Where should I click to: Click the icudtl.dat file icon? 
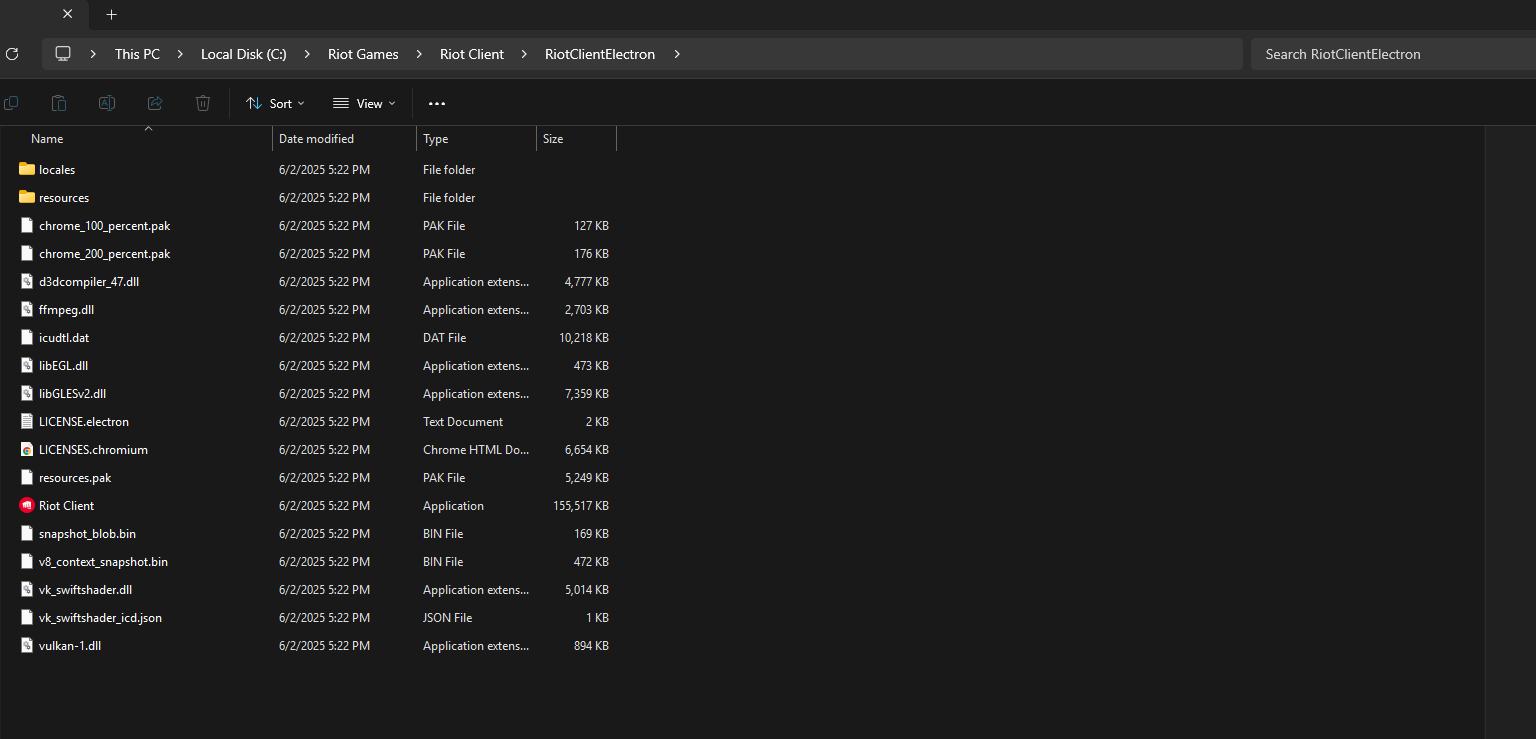click(x=27, y=337)
